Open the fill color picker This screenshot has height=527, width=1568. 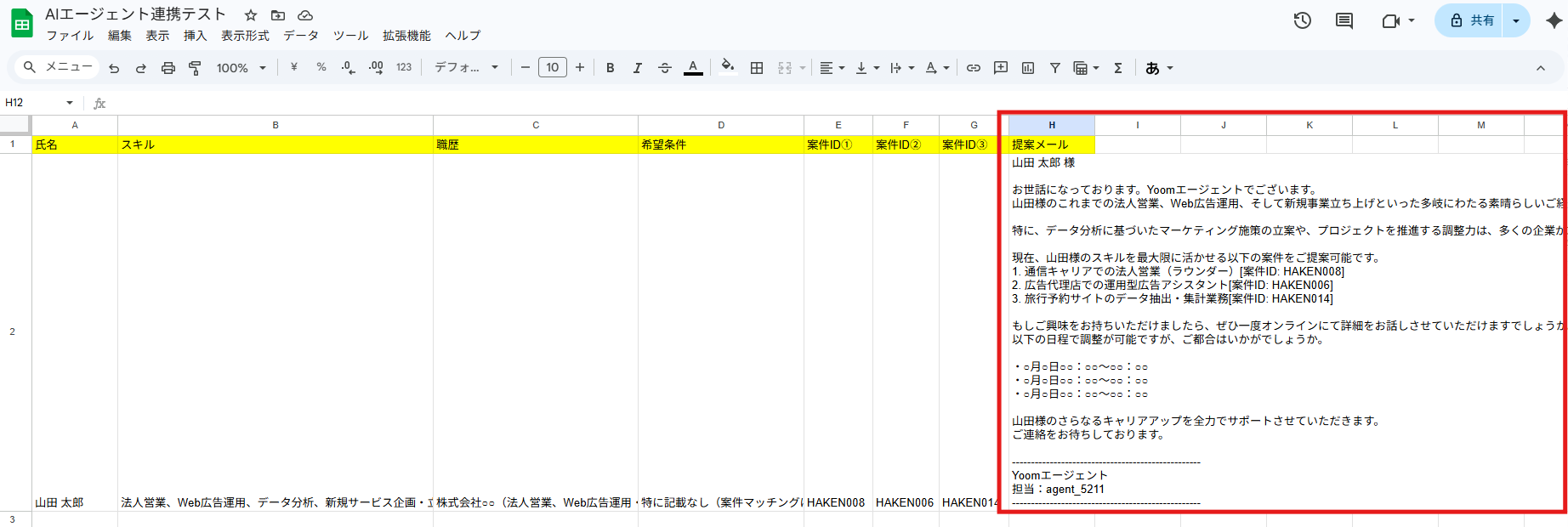click(727, 67)
